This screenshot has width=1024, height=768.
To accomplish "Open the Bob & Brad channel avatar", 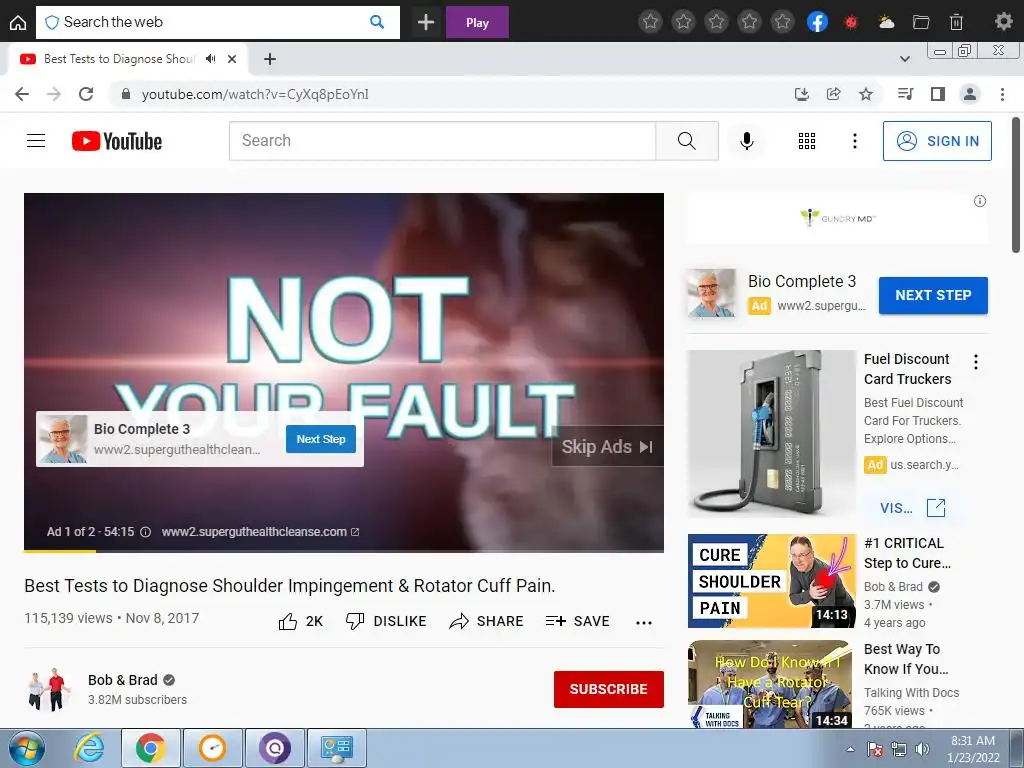I will tap(49, 689).
